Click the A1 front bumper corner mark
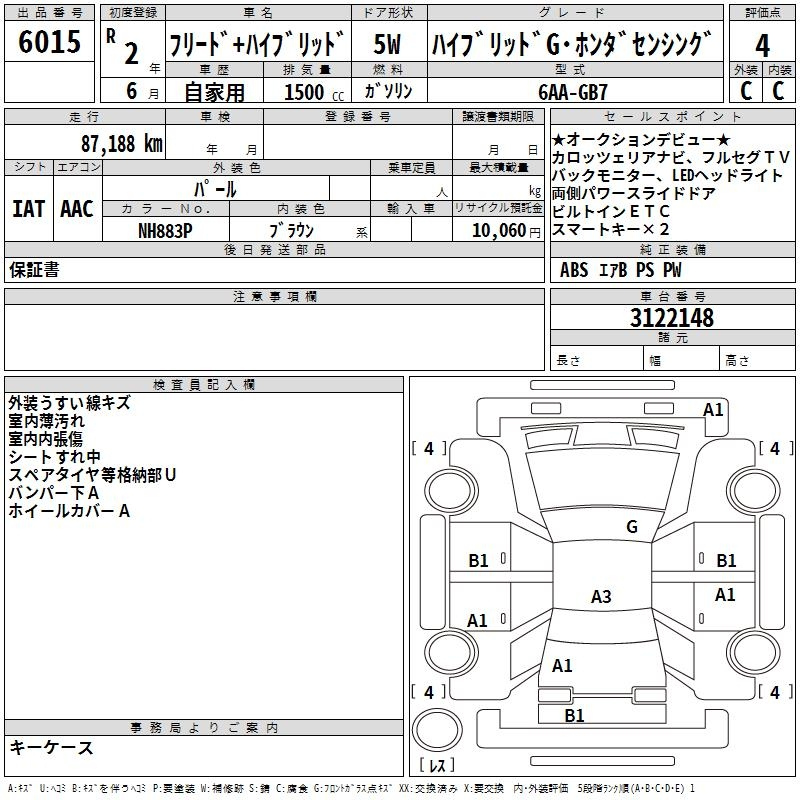800x800 pixels. [713, 410]
